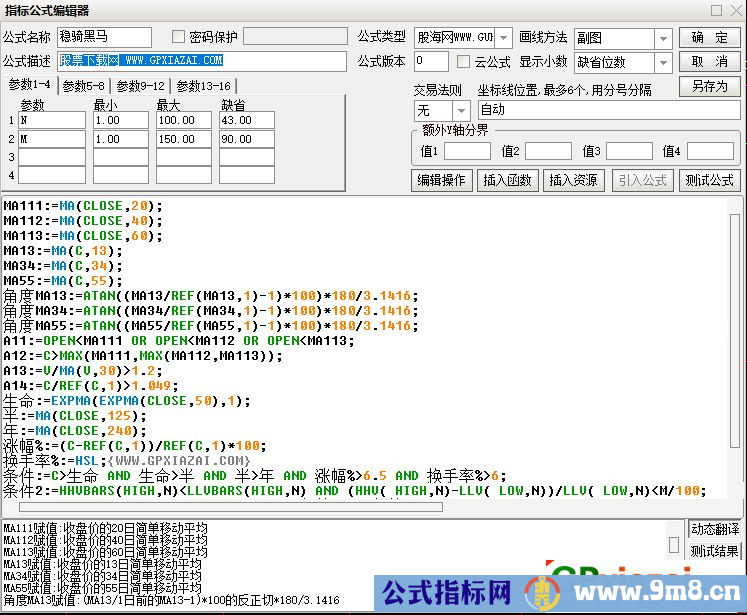747x615 pixels.
Task: Click parameter 2 最大 value 150.00
Action: tap(184, 139)
